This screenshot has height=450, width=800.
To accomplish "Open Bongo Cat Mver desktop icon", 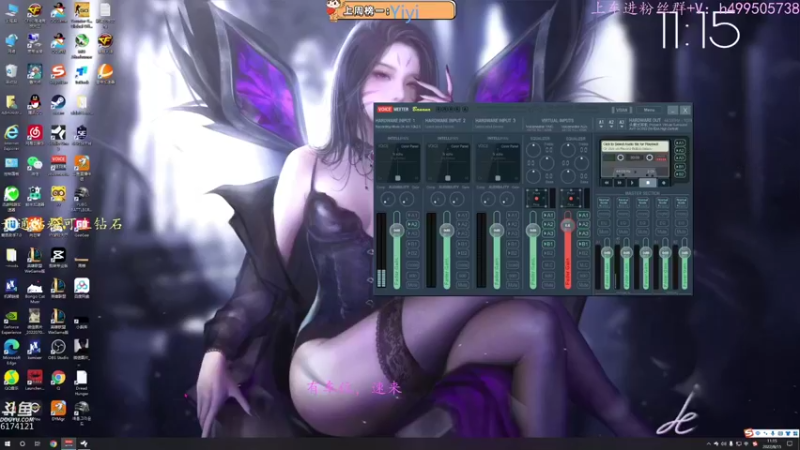I will coord(35,291).
